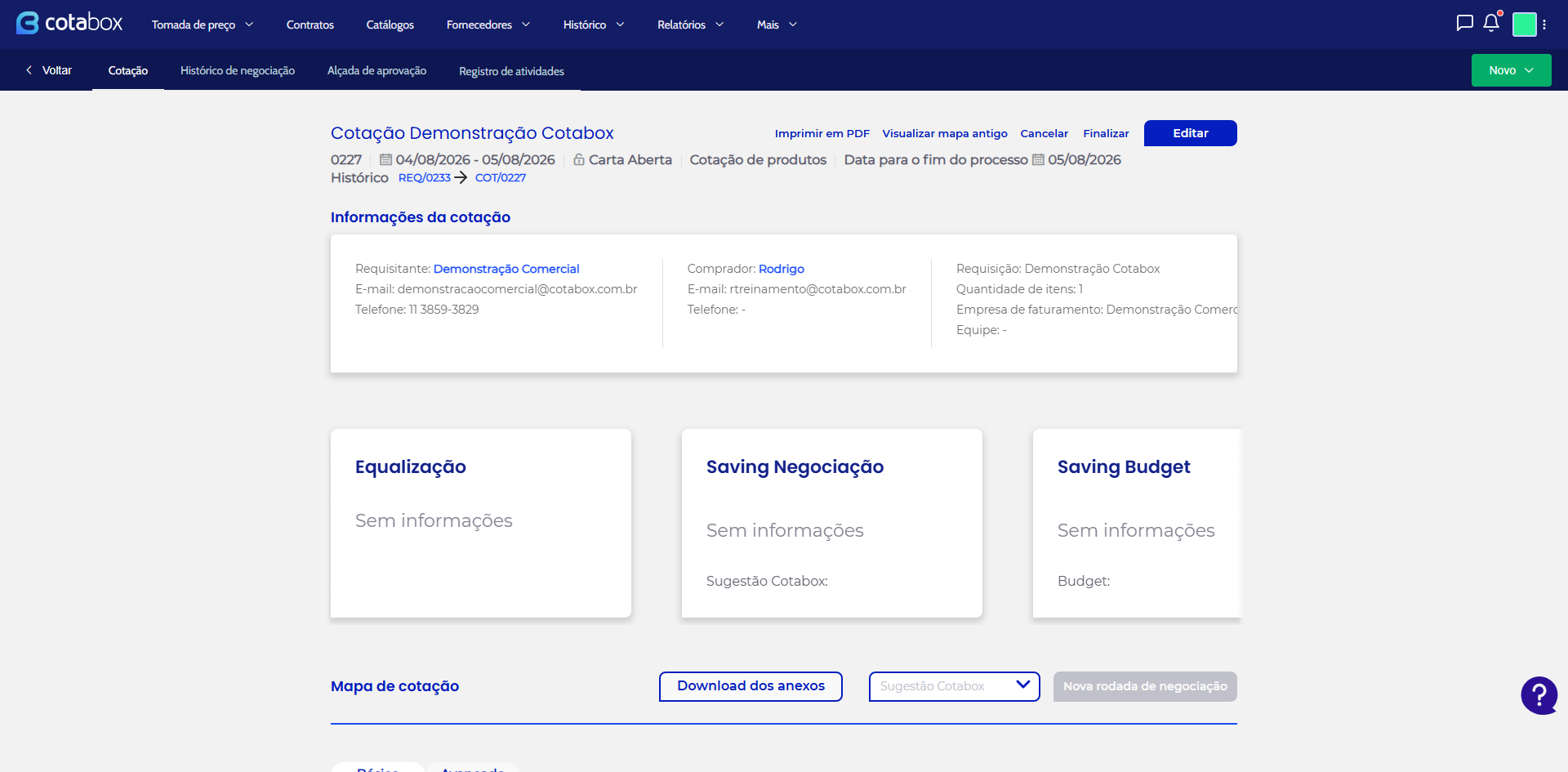This screenshot has height=772, width=1568.
Task: Open comprador Rodrigo link
Action: point(782,269)
